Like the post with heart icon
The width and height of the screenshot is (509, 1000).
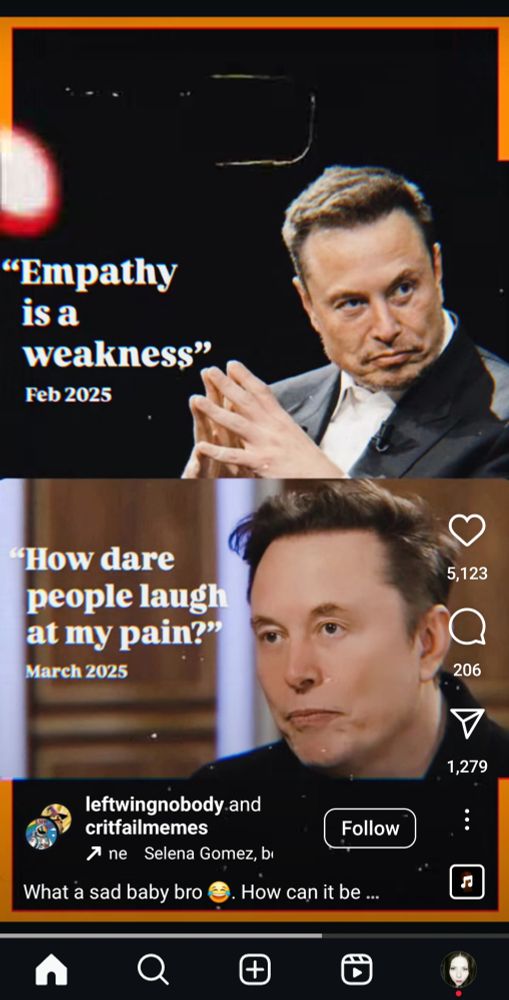click(x=467, y=530)
